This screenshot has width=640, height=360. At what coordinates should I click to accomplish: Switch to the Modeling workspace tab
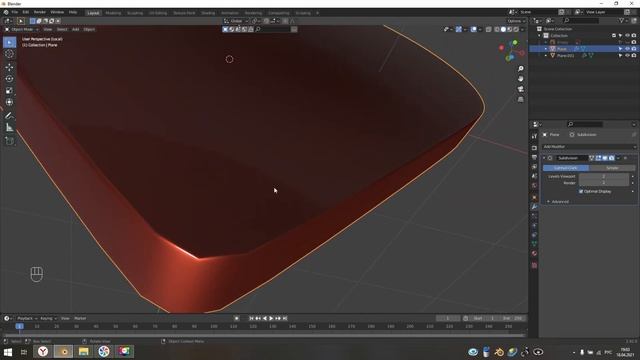click(113, 13)
